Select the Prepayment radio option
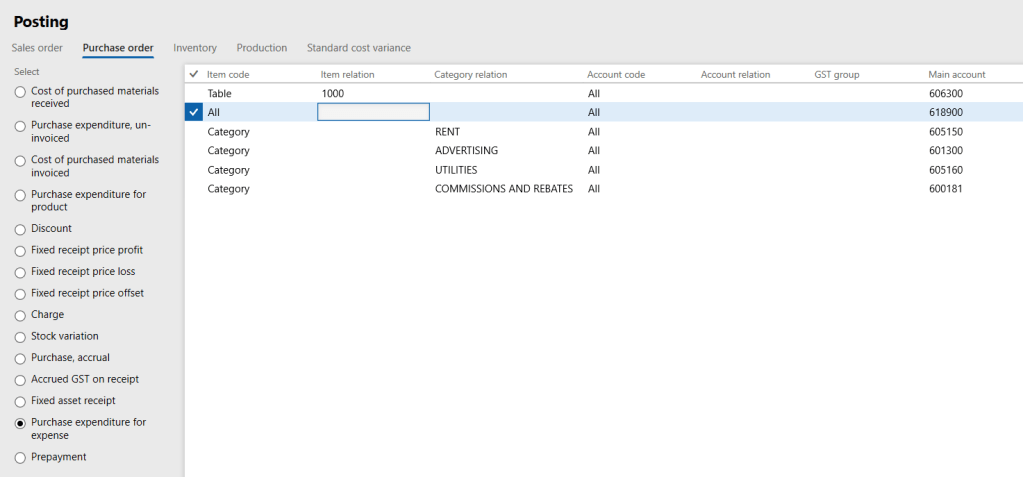1023x477 pixels. (20, 457)
